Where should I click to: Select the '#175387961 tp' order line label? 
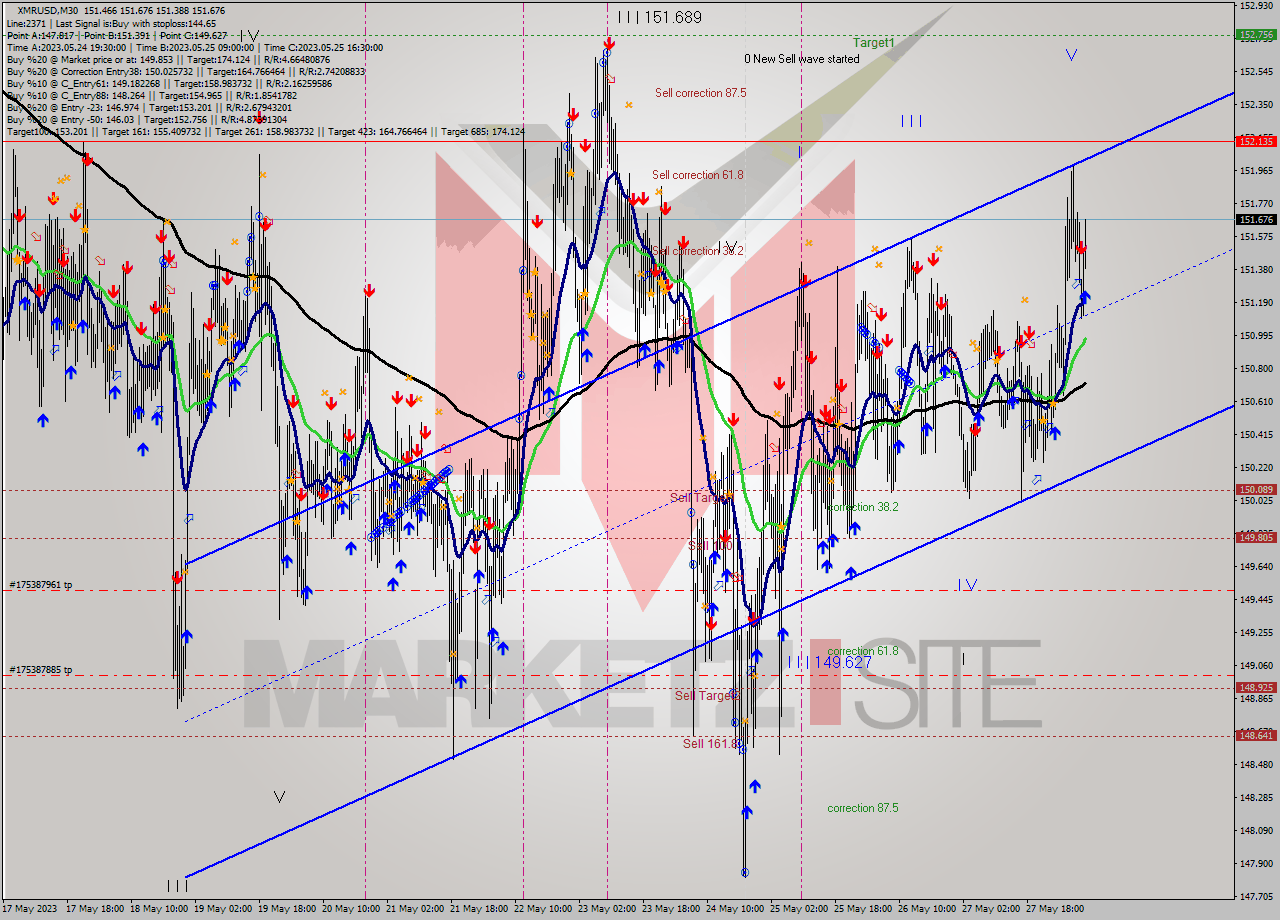40,584
